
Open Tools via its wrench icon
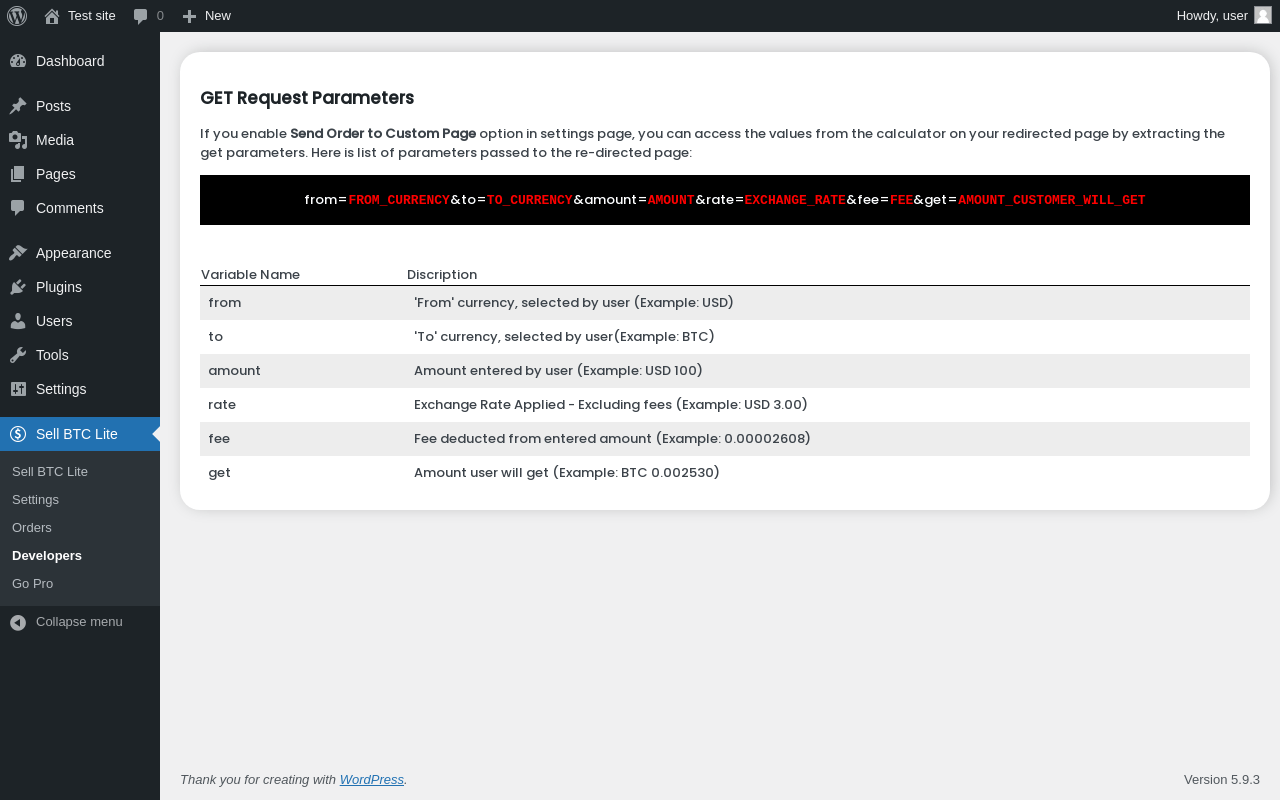click(18, 355)
